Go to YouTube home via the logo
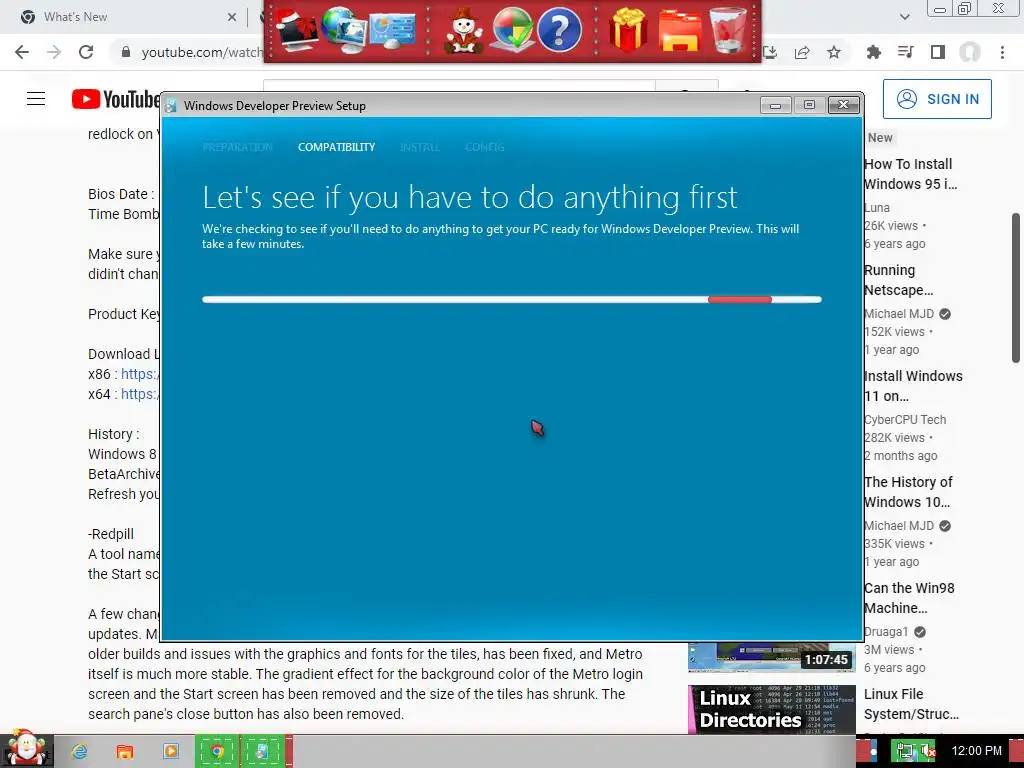The height and width of the screenshot is (768, 1024). coord(116,99)
